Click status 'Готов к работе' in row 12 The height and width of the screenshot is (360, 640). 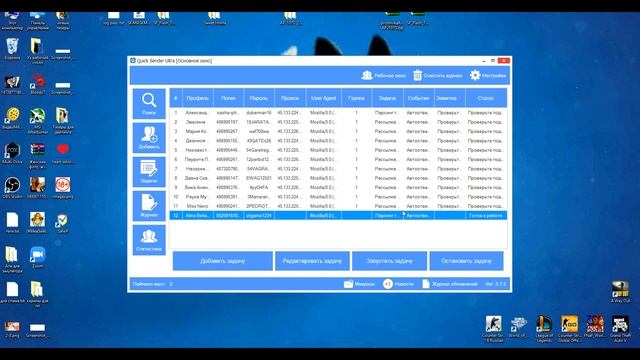coord(485,216)
